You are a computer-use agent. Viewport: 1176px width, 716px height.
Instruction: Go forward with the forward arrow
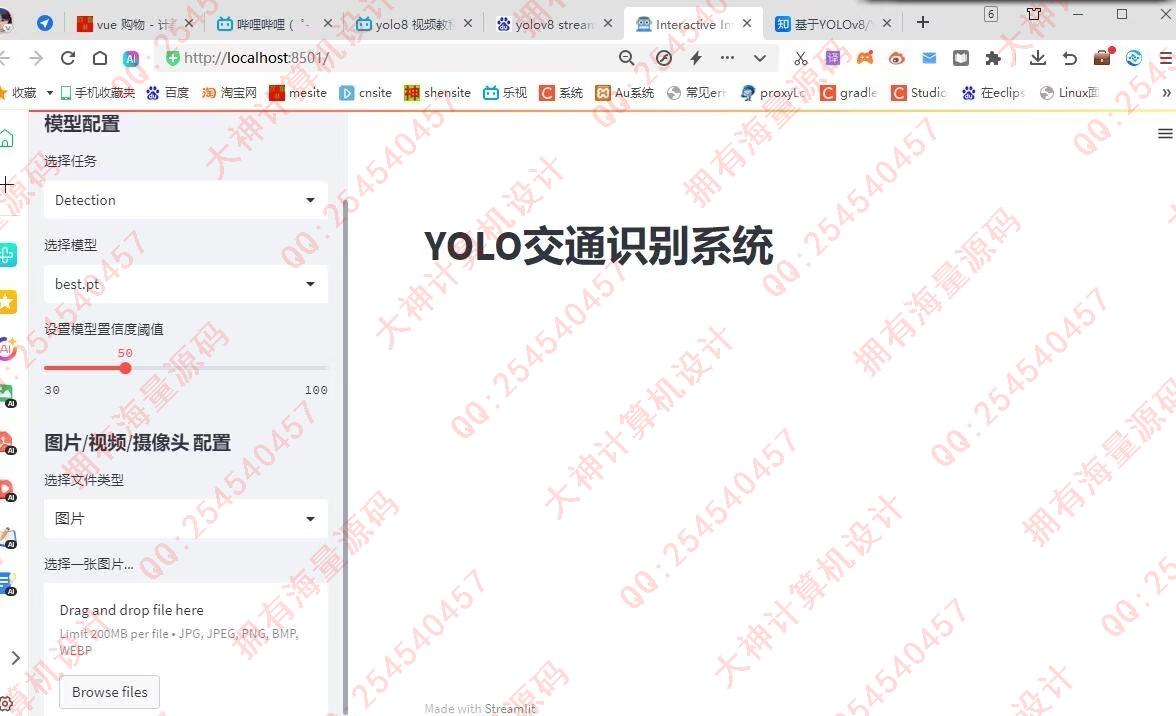[35, 58]
